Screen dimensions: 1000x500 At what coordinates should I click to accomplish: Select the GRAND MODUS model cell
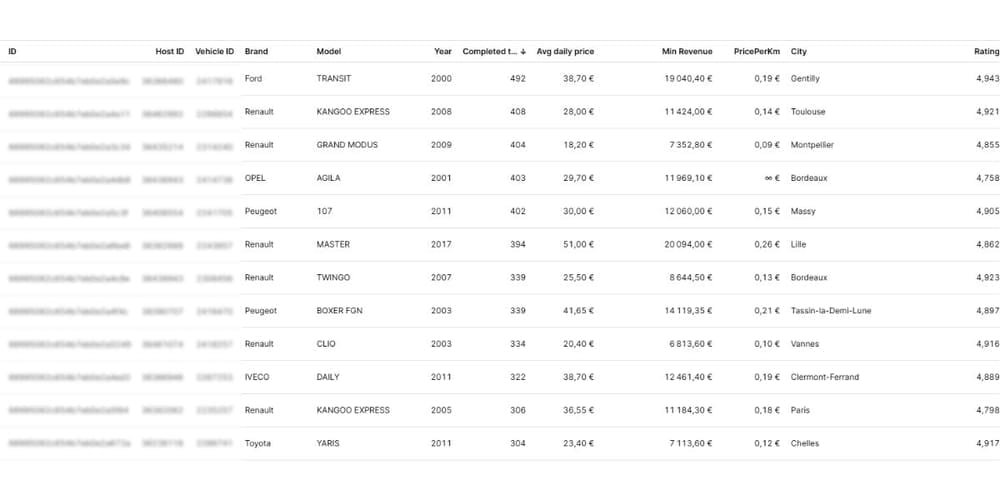pos(347,145)
